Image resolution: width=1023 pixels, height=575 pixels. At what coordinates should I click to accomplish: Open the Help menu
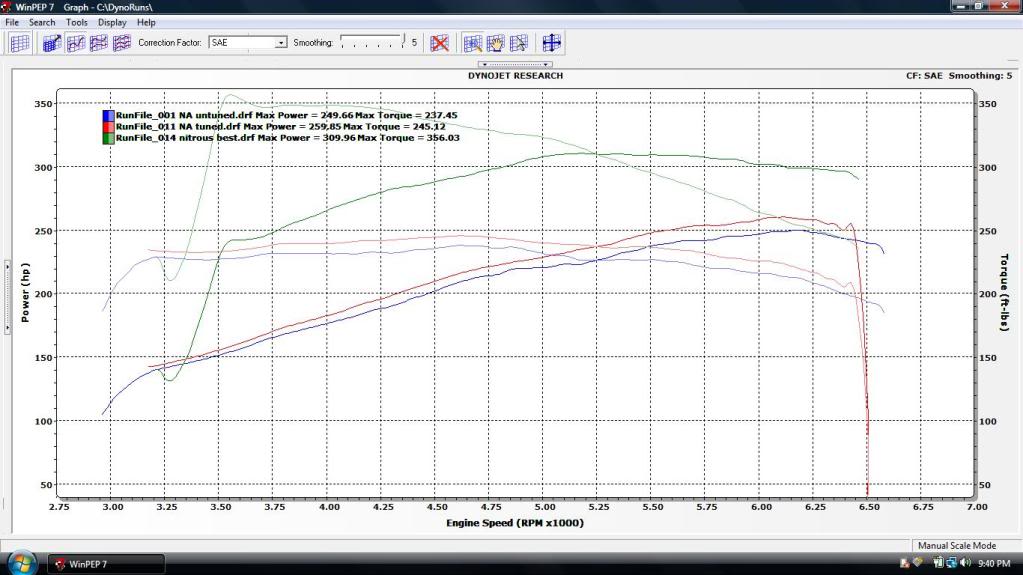146,22
